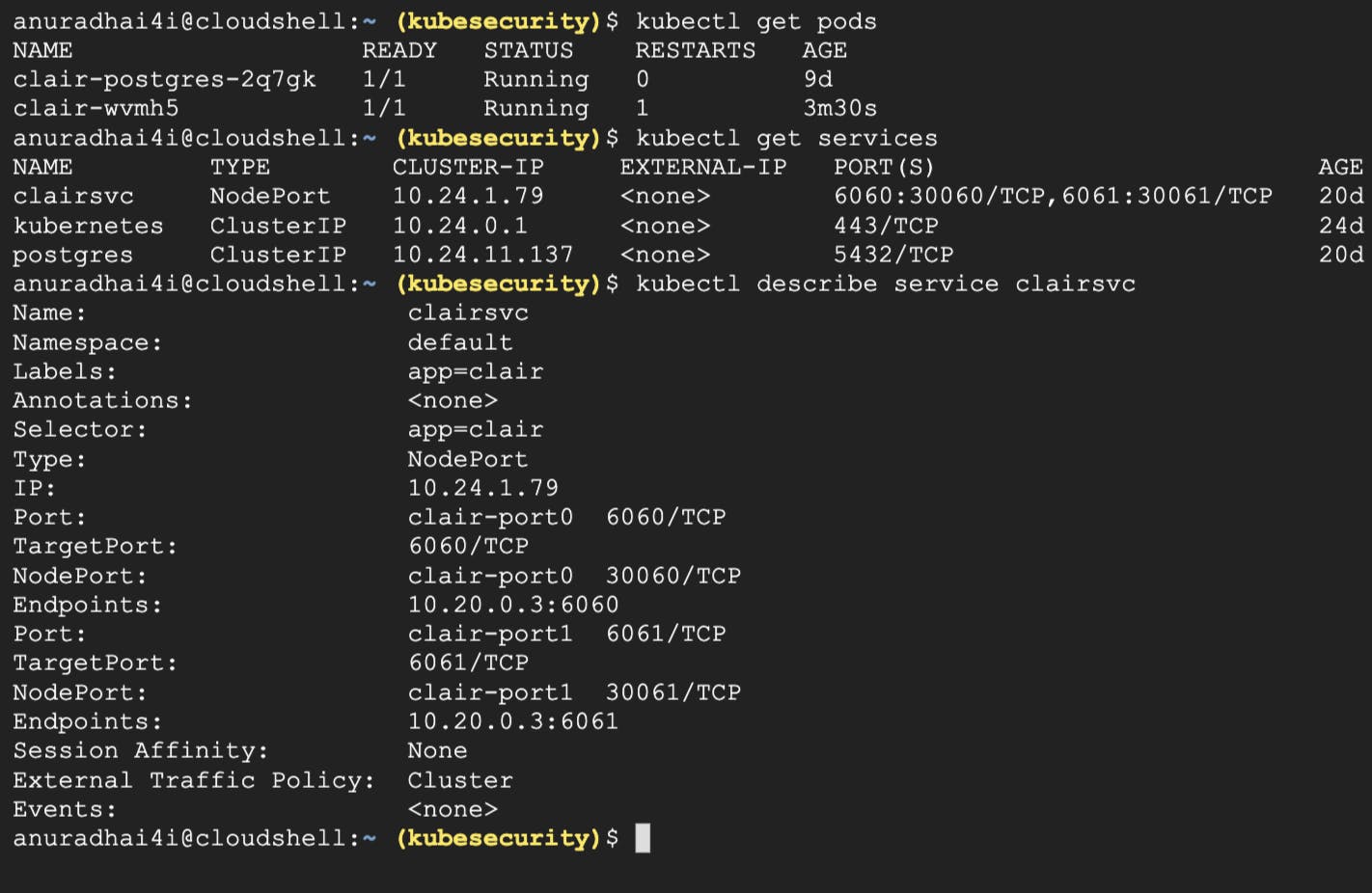Click the External Traffic Policy value Cluster
This screenshot has height=893, width=1372.
460,780
